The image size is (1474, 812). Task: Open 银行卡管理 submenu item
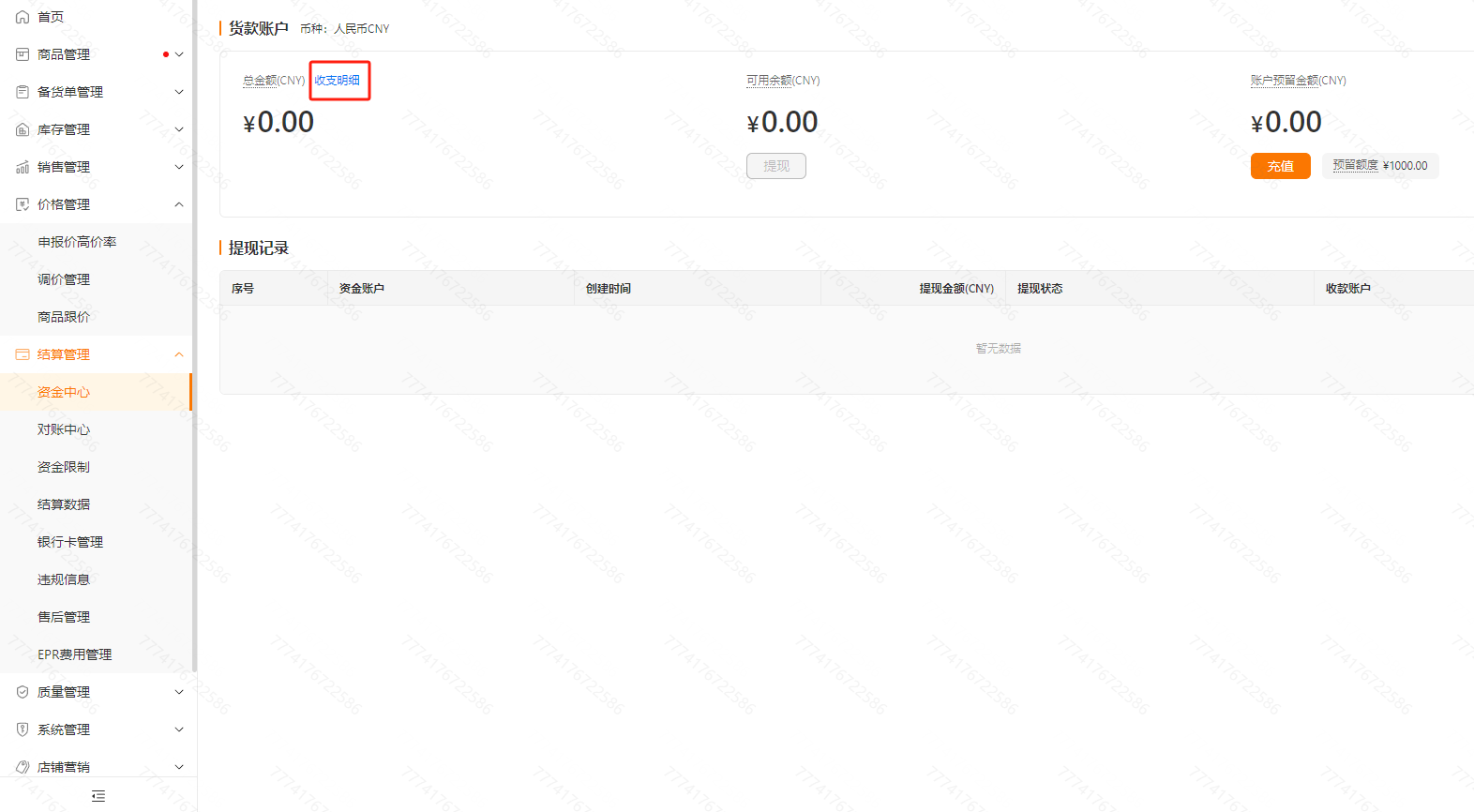(96, 542)
